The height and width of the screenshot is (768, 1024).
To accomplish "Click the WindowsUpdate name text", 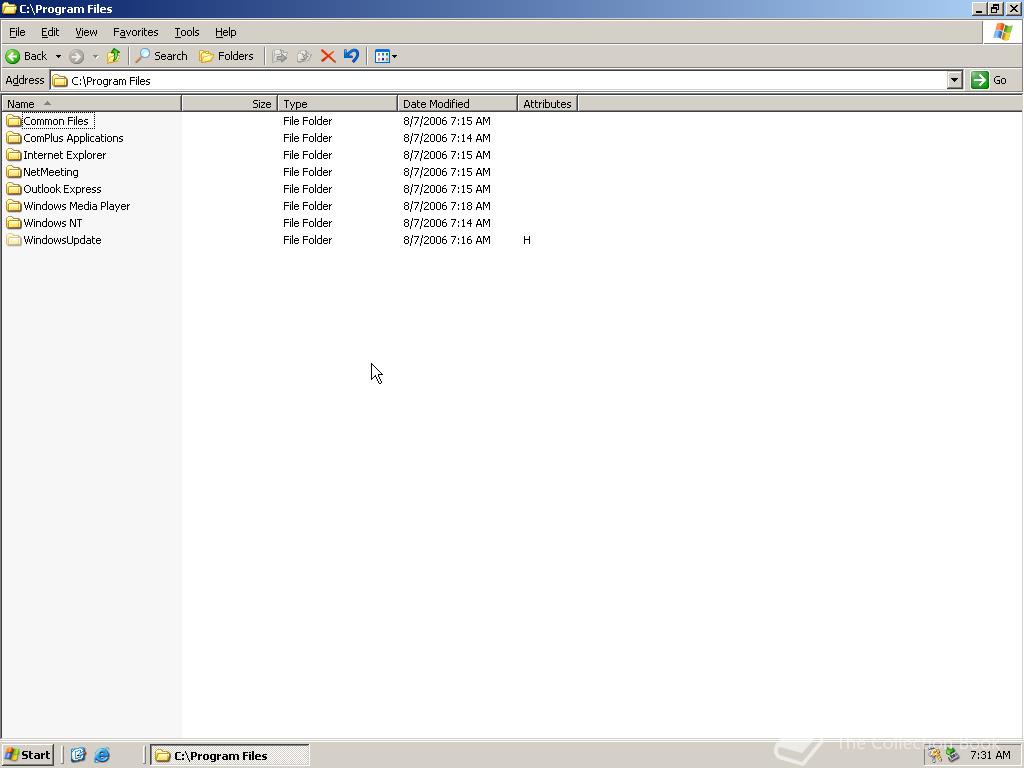I will (x=62, y=240).
